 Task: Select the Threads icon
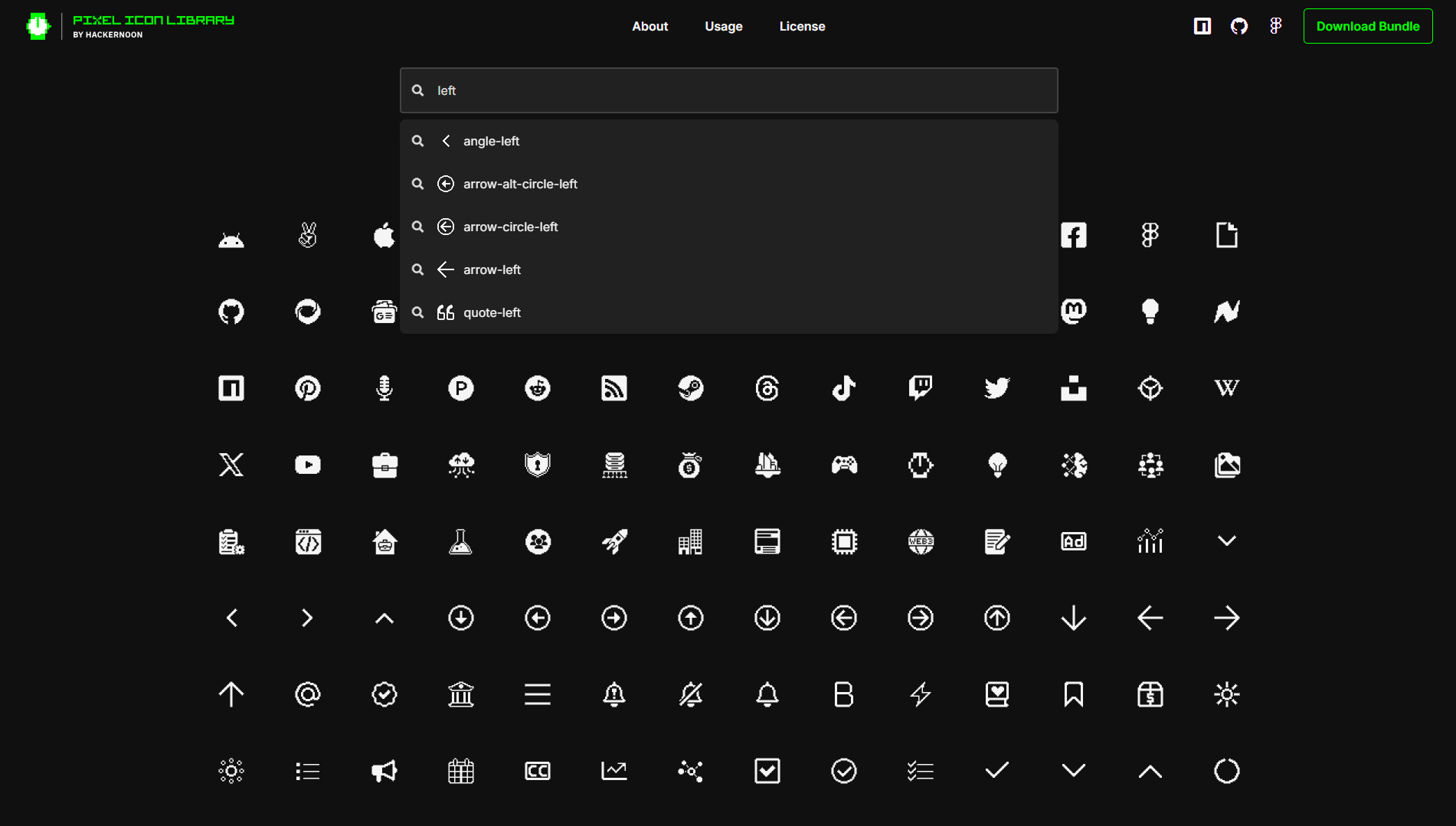coord(767,388)
